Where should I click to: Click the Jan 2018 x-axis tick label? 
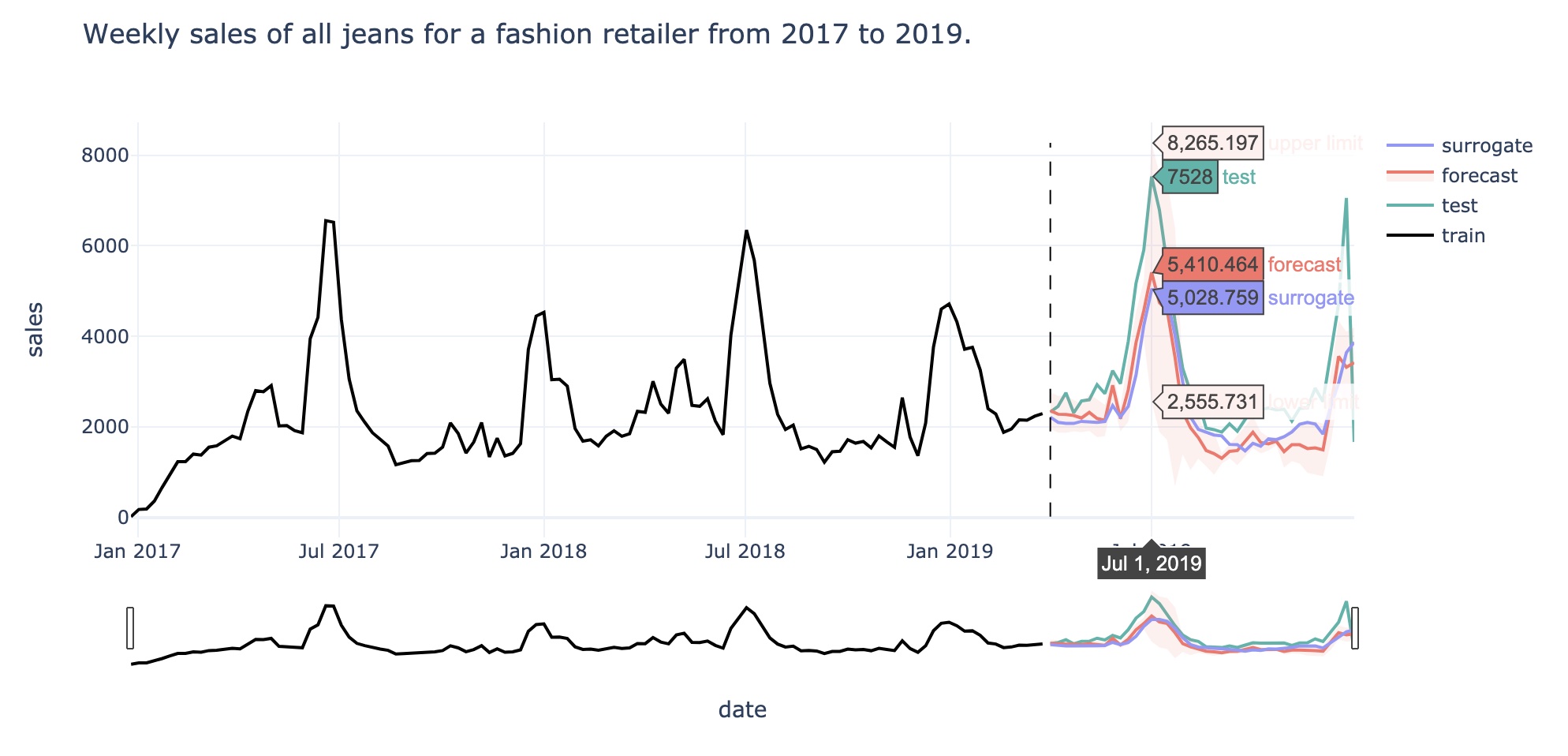[543, 552]
